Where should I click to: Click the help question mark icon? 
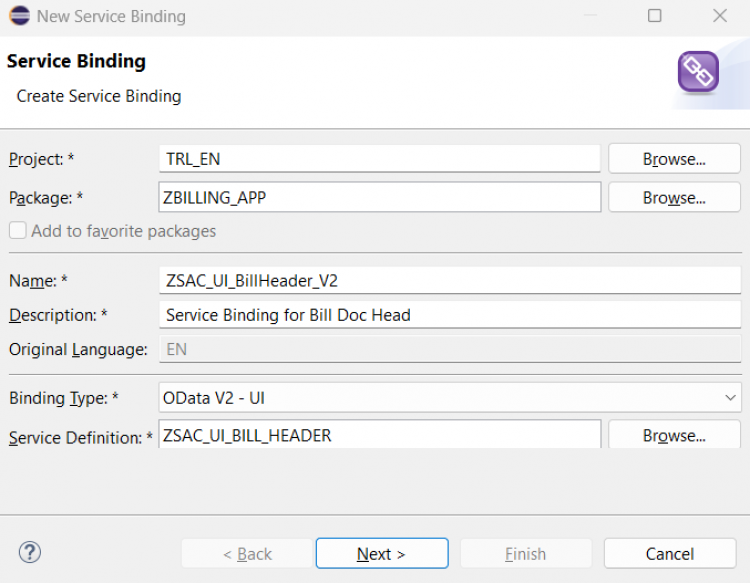point(30,553)
